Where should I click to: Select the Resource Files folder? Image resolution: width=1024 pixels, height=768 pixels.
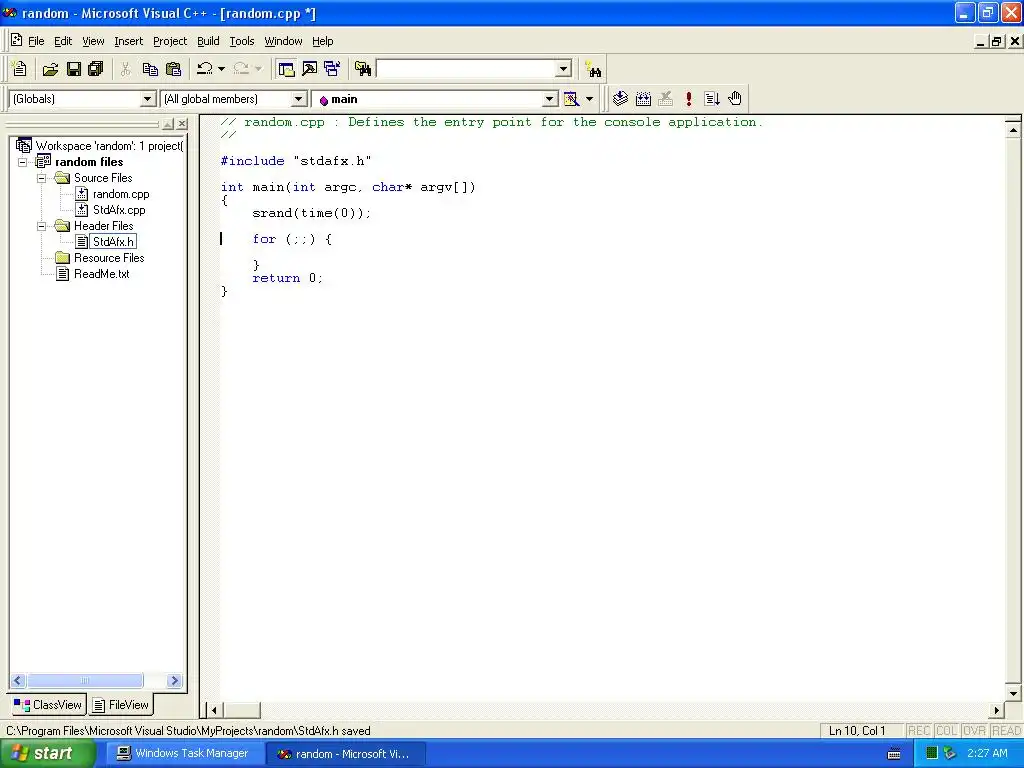(109, 258)
